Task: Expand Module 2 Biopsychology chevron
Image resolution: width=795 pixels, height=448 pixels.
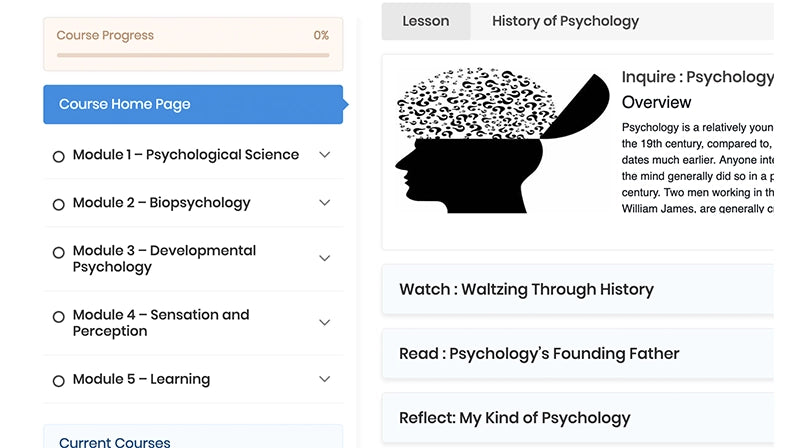Action: [x=324, y=203]
